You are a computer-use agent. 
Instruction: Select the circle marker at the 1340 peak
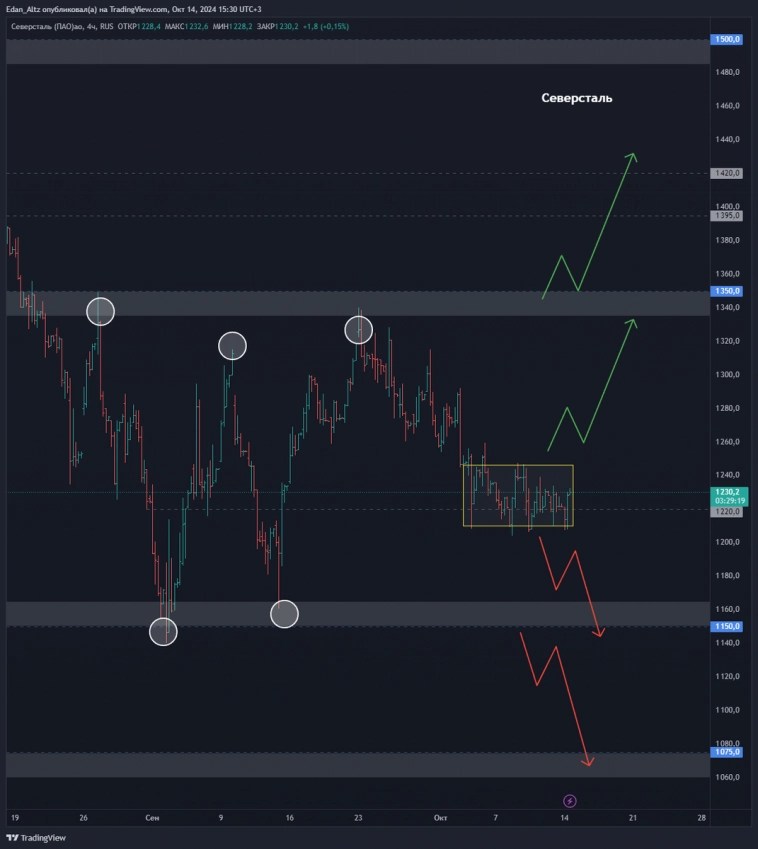tap(100, 311)
